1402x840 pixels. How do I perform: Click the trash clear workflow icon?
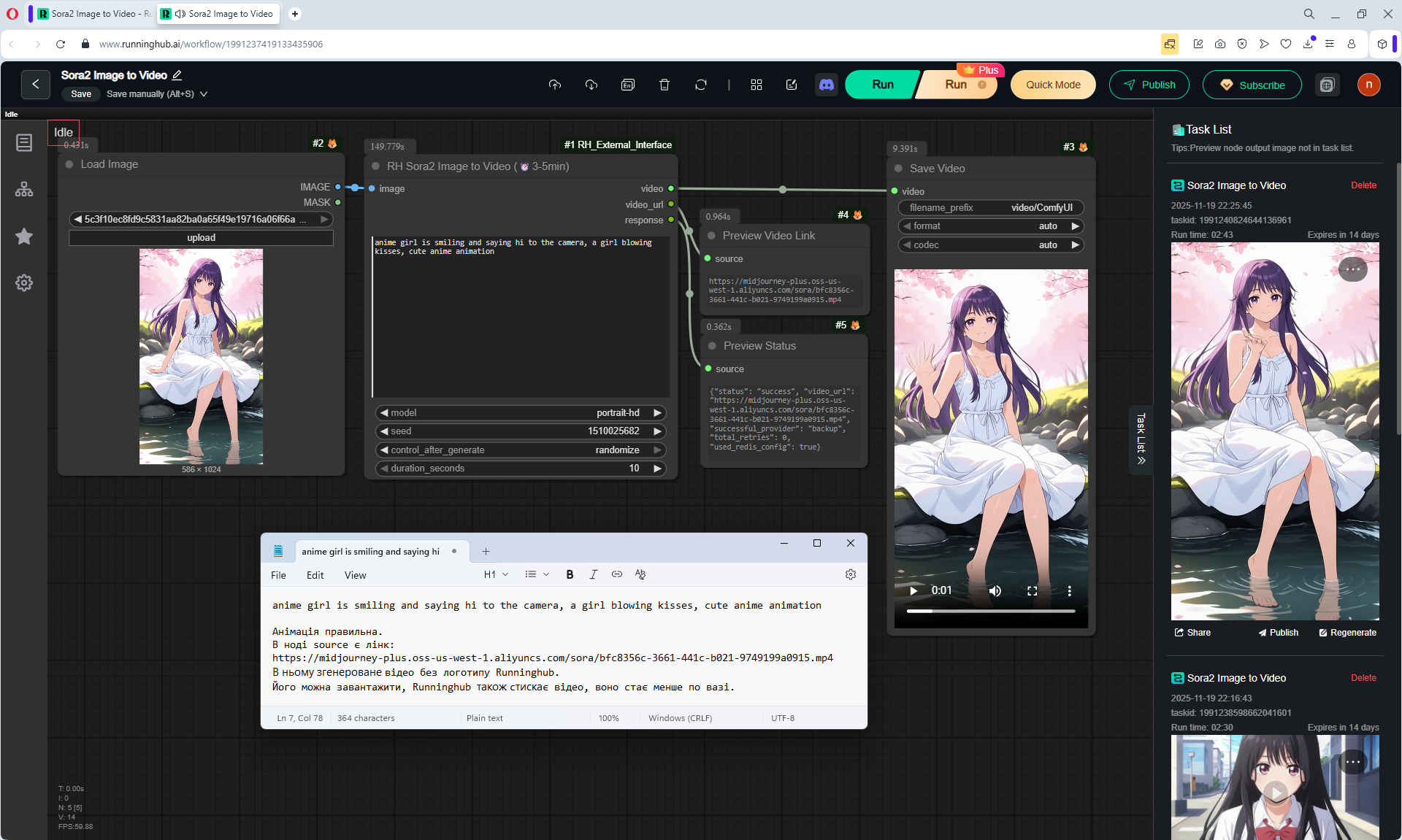coord(664,85)
